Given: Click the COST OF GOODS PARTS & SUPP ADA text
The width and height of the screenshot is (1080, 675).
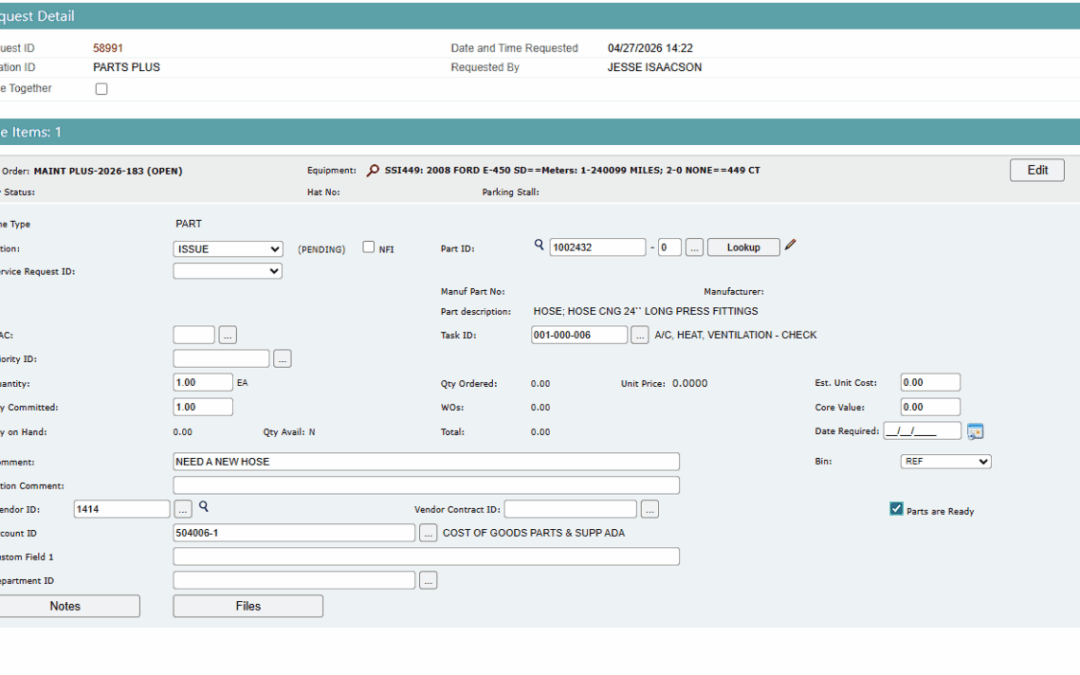Looking at the screenshot, I should (x=534, y=533).
